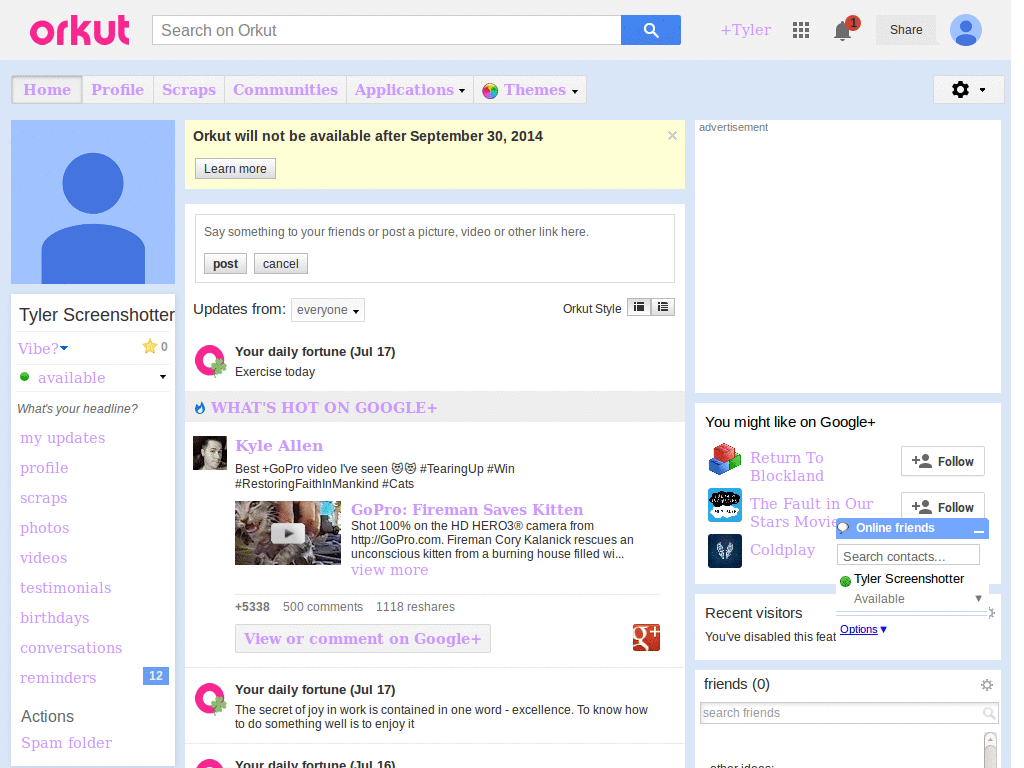The height and width of the screenshot is (768, 1024).
Task: Click Jul 17 excellence fortune clover icon
Action: coord(210,699)
